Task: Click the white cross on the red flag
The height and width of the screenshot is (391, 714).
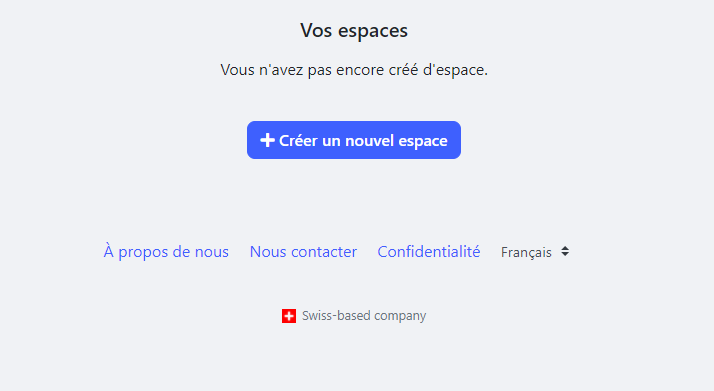Action: [x=289, y=316]
